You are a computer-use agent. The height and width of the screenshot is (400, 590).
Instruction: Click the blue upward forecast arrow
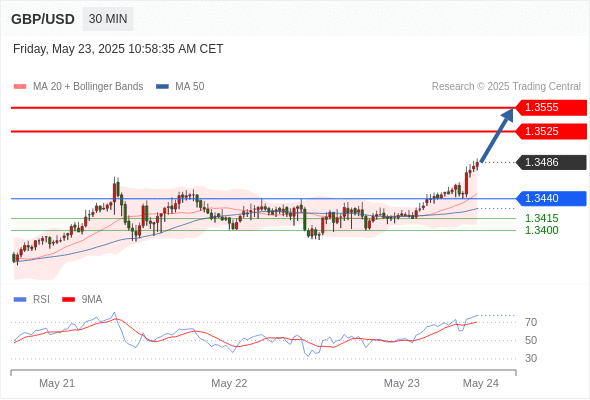[x=497, y=135]
